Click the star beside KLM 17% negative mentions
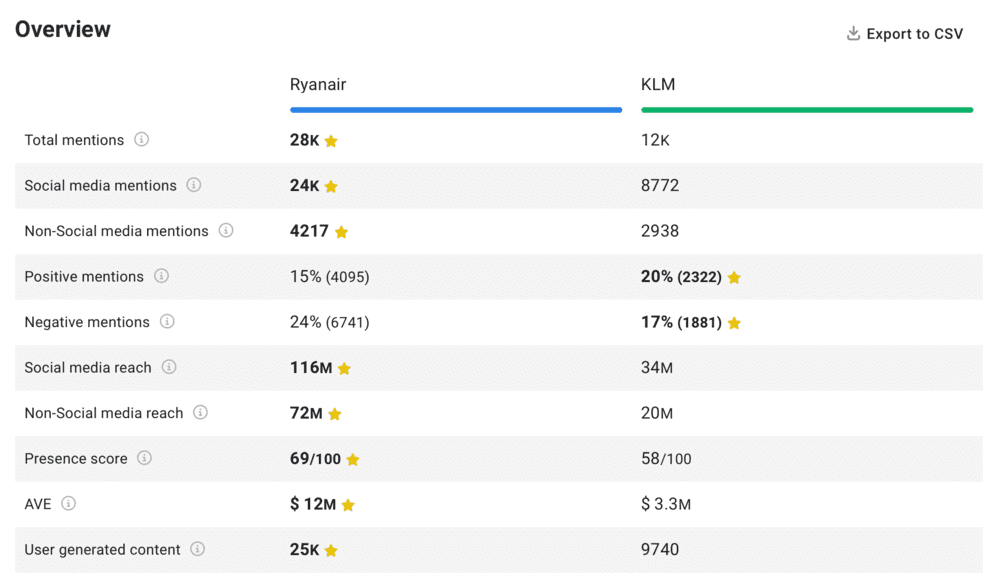 point(734,323)
